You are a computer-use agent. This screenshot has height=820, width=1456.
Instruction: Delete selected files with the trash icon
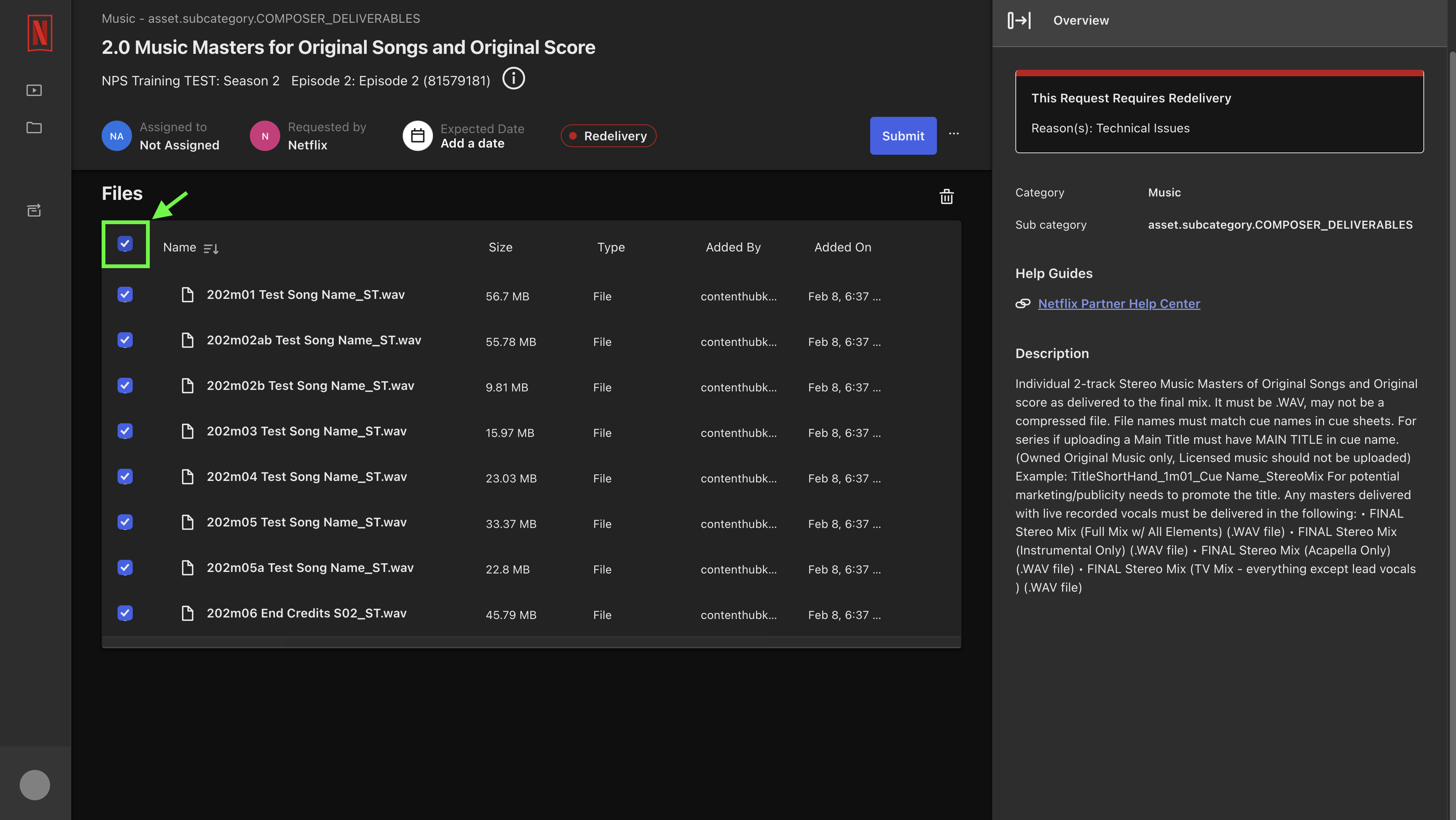click(946, 197)
